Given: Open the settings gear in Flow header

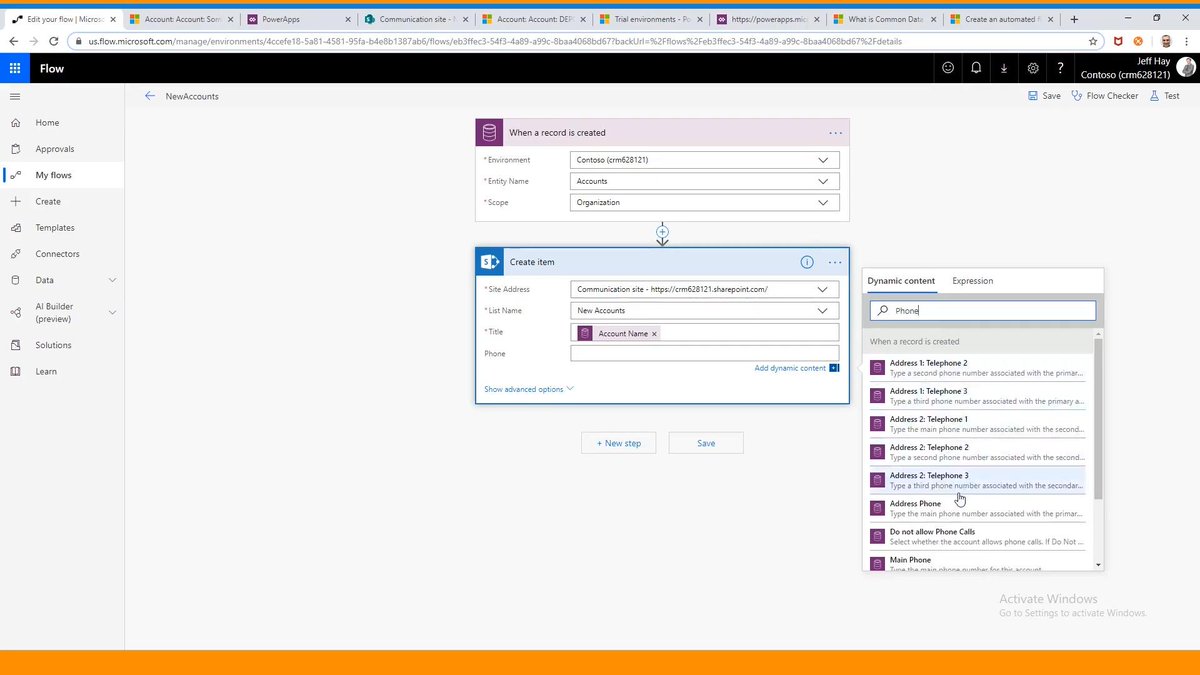Looking at the screenshot, I should 1033,68.
